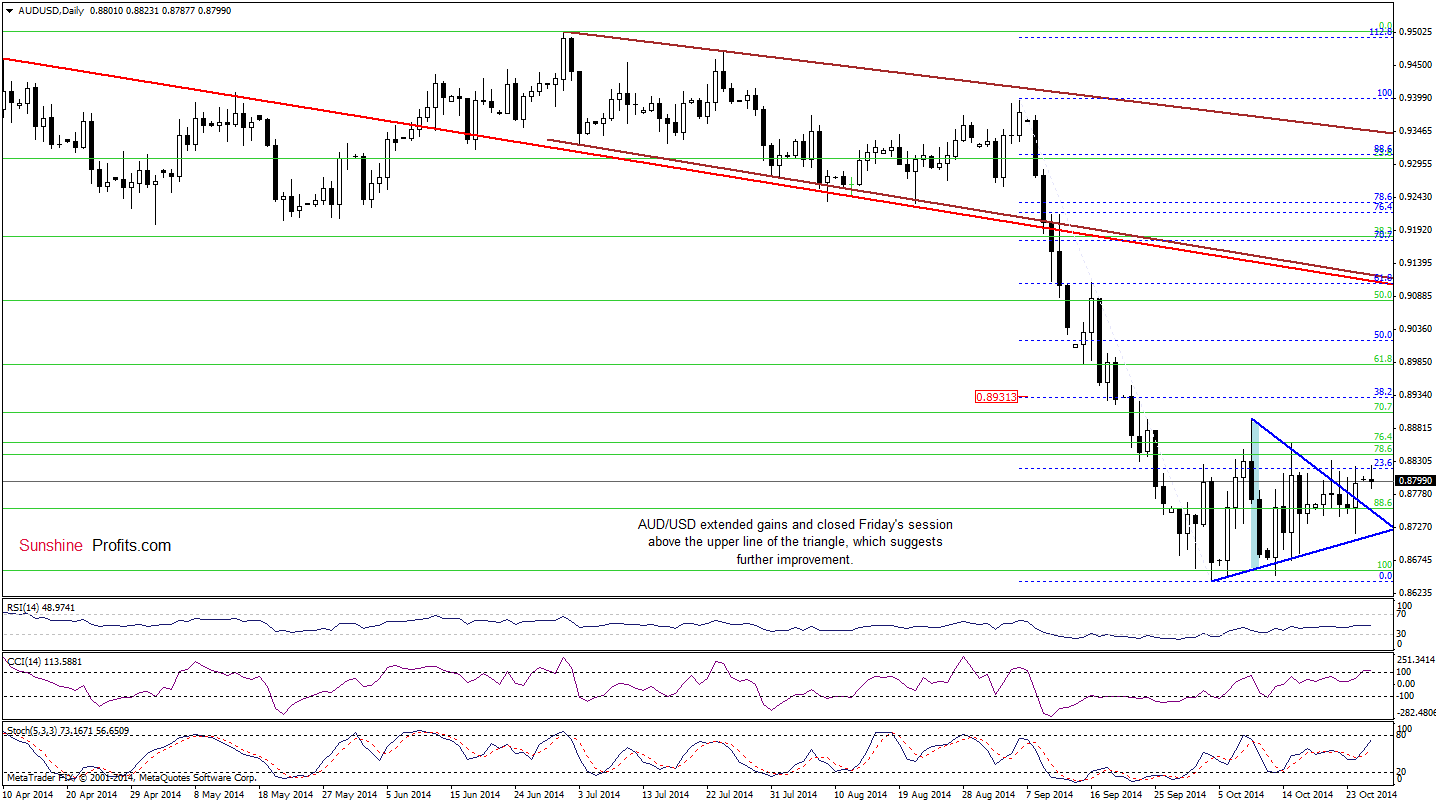
Task: Click the 0.89340 price axis label
Action: click(1415, 395)
